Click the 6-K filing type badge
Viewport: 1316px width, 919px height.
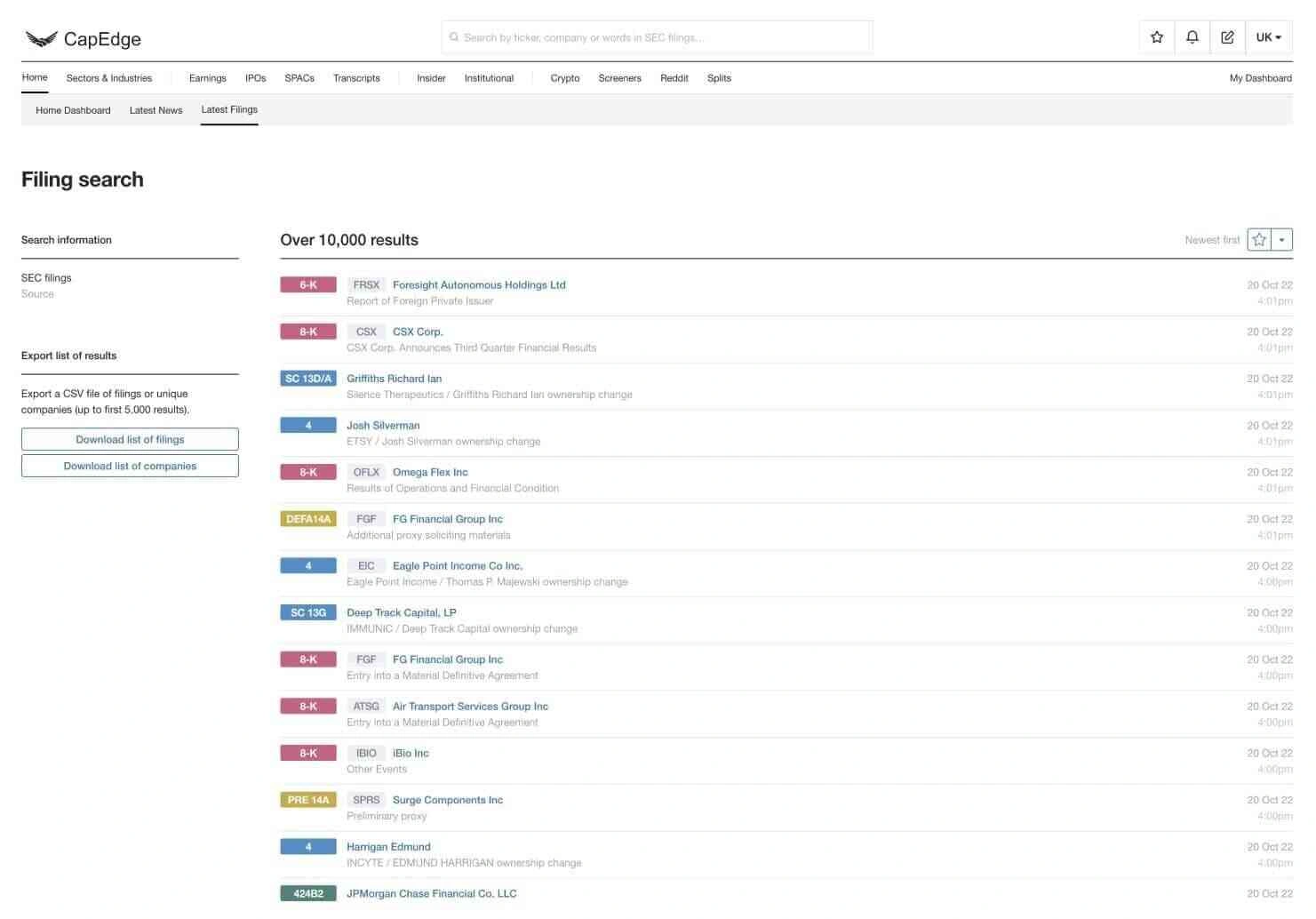tap(307, 285)
